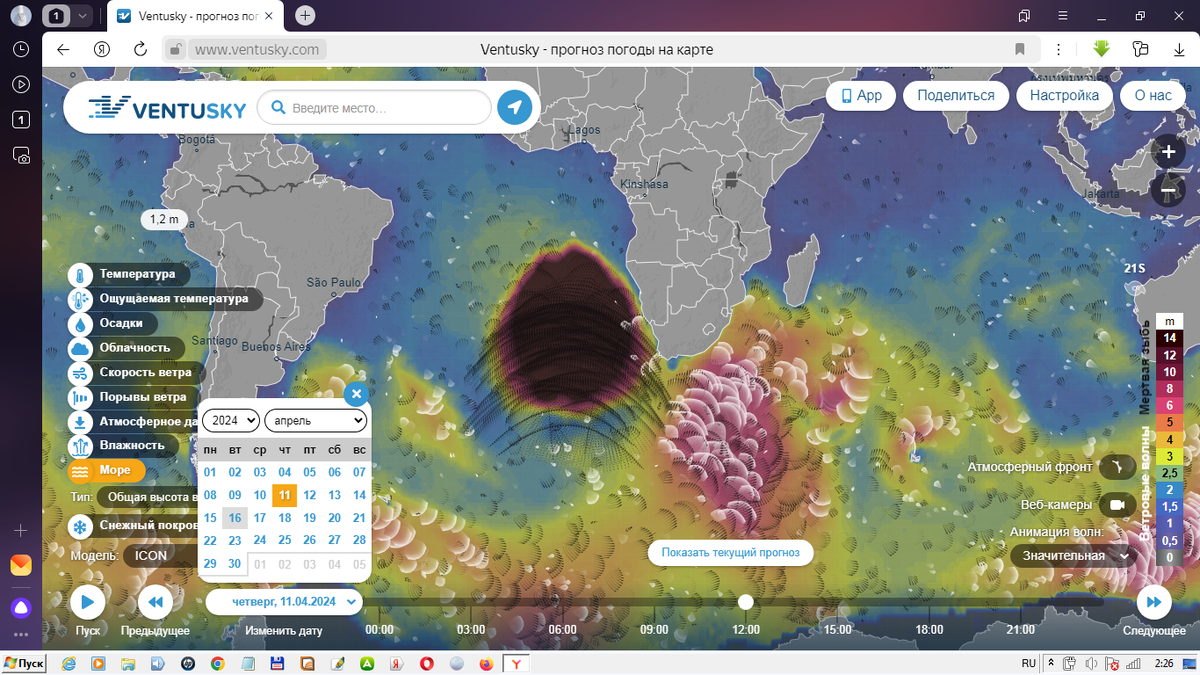Image resolution: width=1200 pixels, height=675 pixels.
Task: Jump to 21:00 on the timeline
Action: pyautogui.click(x=1021, y=630)
